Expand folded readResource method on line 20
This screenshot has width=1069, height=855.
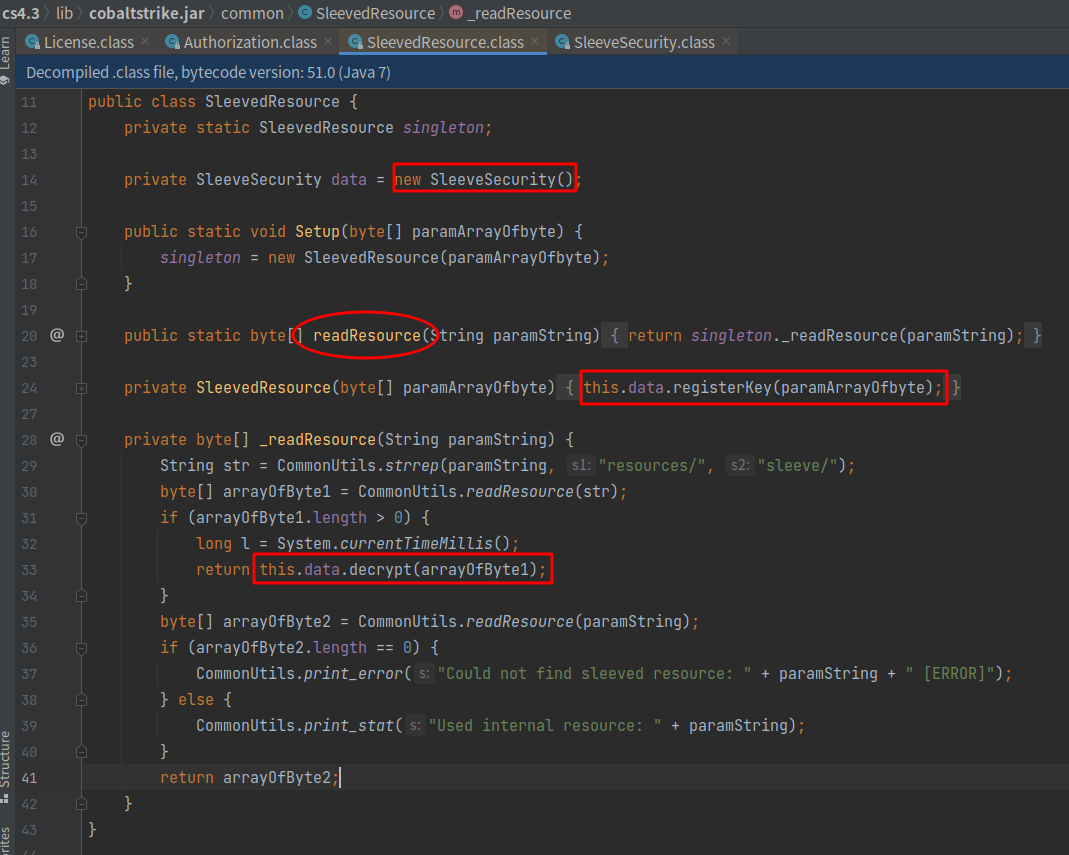81,336
